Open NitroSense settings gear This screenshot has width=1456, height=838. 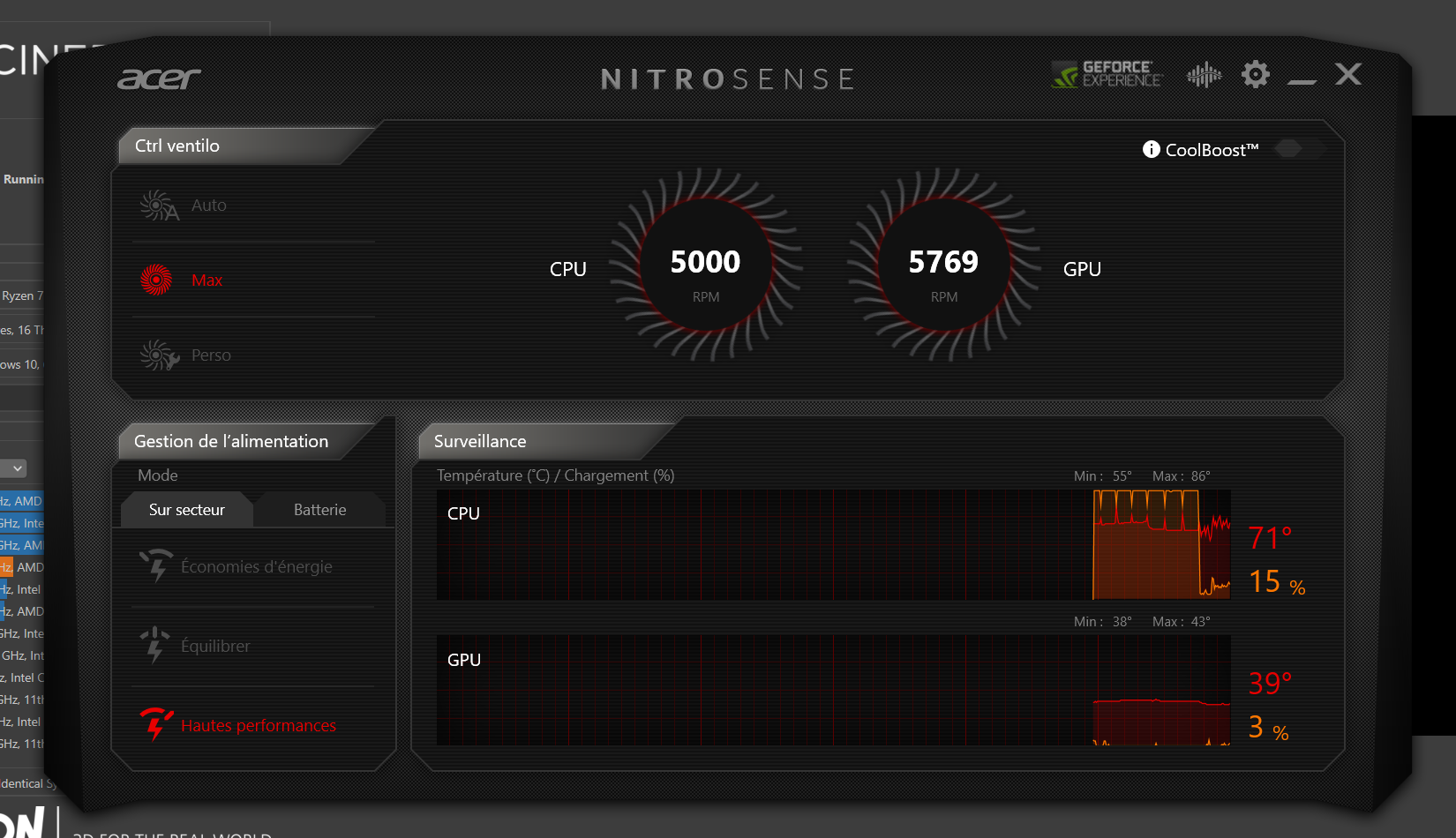(x=1255, y=74)
